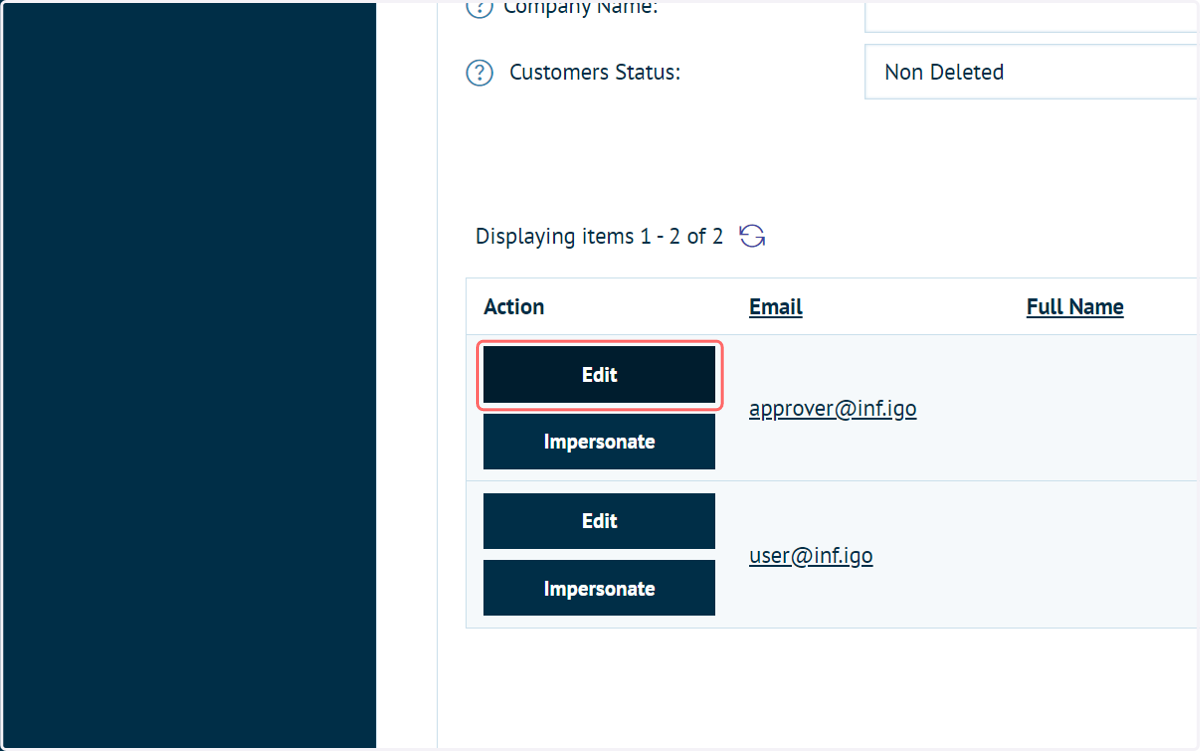Viewport: 1200px width, 751px height.
Task: Sort the table by Full Name column
Action: pyautogui.click(x=1075, y=307)
